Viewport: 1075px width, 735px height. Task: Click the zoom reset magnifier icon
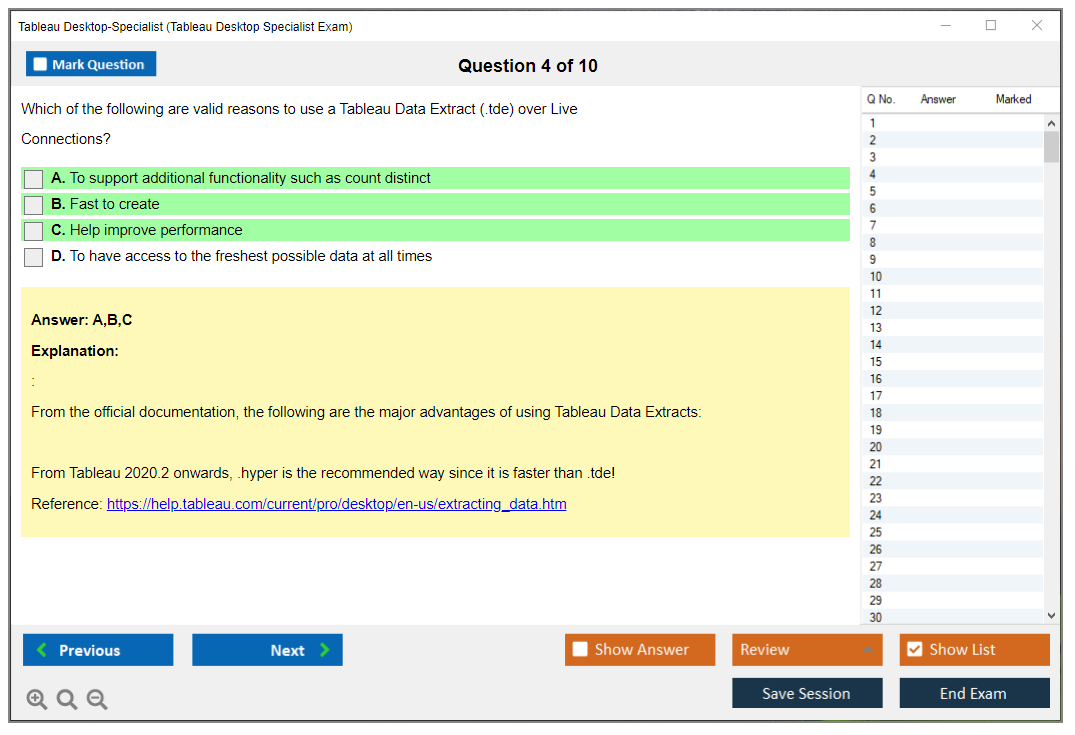[67, 700]
